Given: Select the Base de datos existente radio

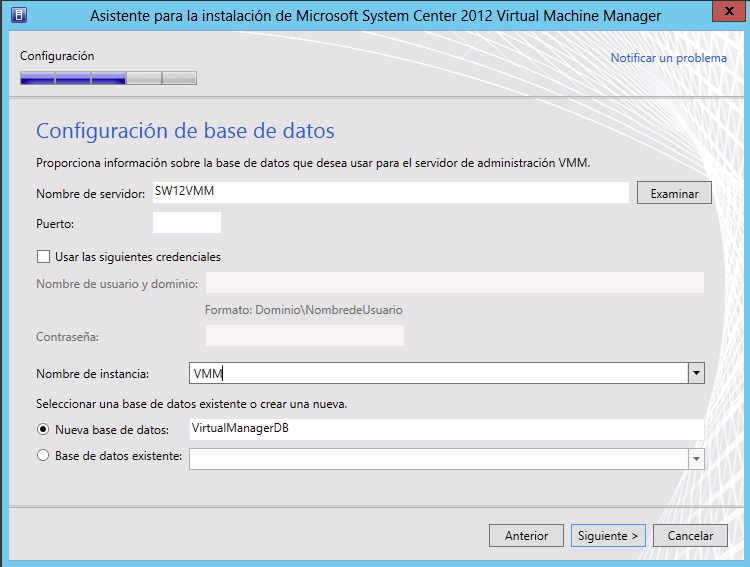Looking at the screenshot, I should click(43, 456).
